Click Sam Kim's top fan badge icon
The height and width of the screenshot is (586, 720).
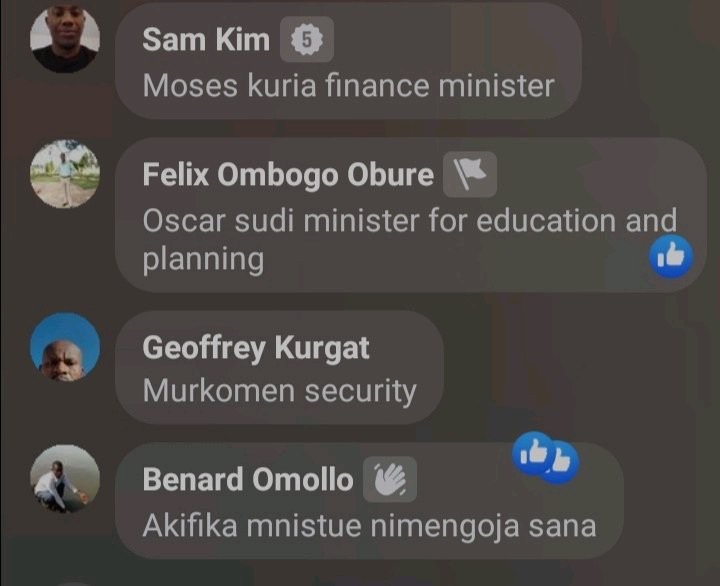[307, 39]
